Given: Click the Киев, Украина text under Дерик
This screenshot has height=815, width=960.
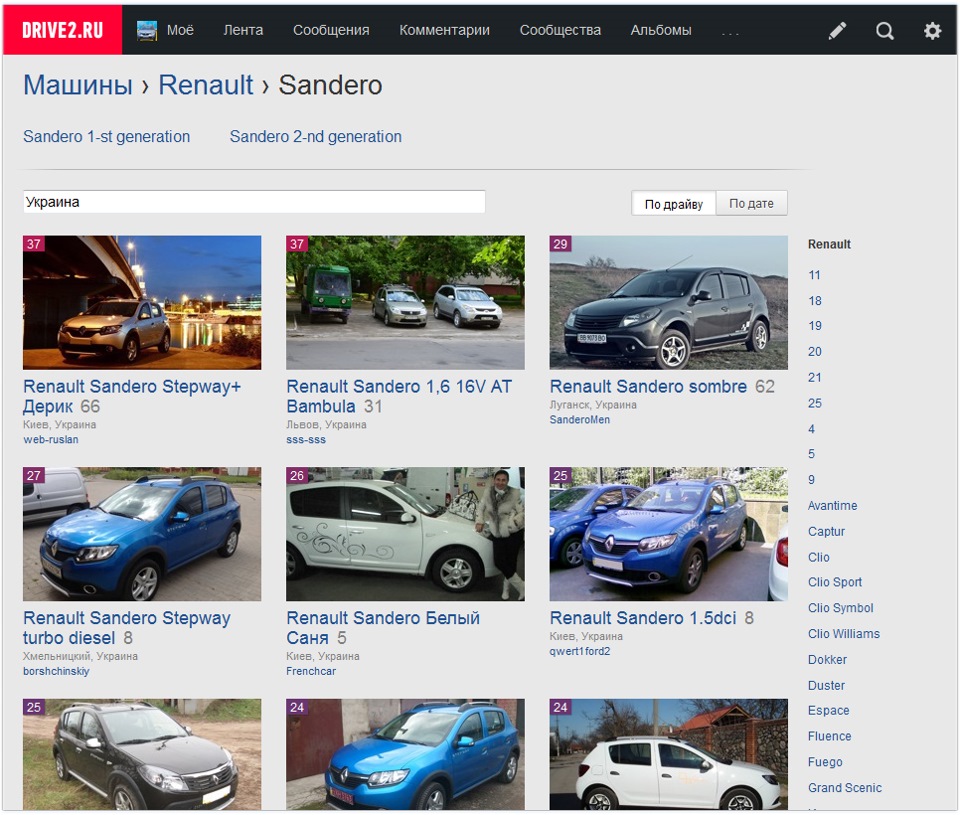Looking at the screenshot, I should click(x=59, y=424).
